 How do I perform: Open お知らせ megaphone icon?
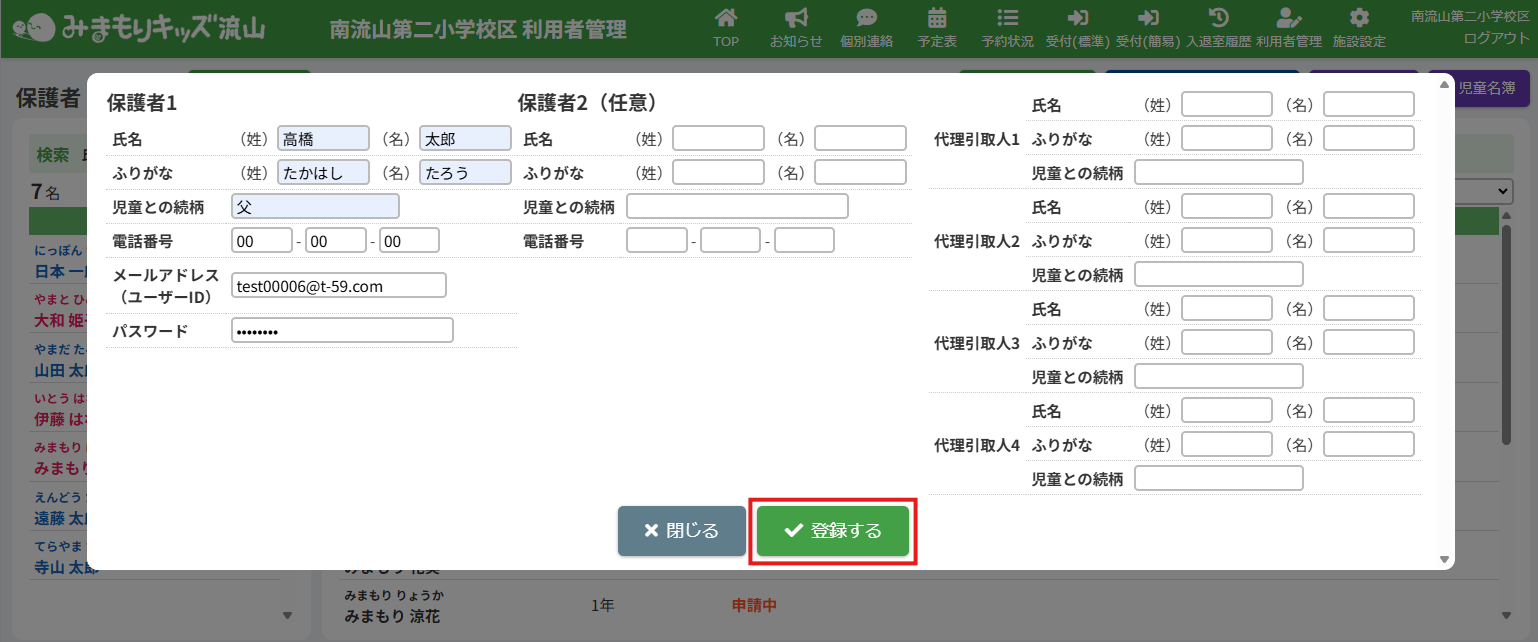pos(796,18)
